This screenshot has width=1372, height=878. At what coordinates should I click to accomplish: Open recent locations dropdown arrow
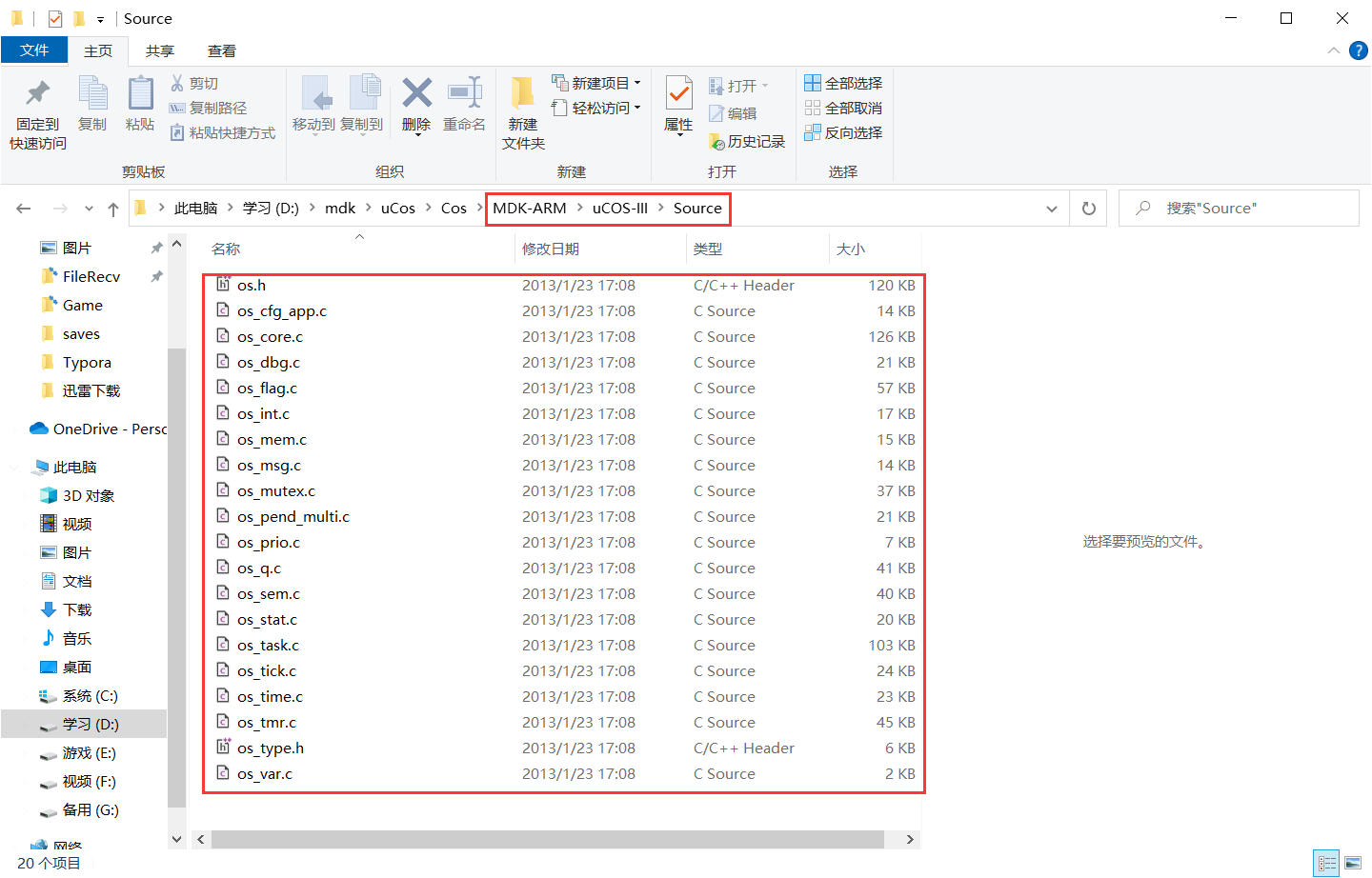(x=89, y=209)
